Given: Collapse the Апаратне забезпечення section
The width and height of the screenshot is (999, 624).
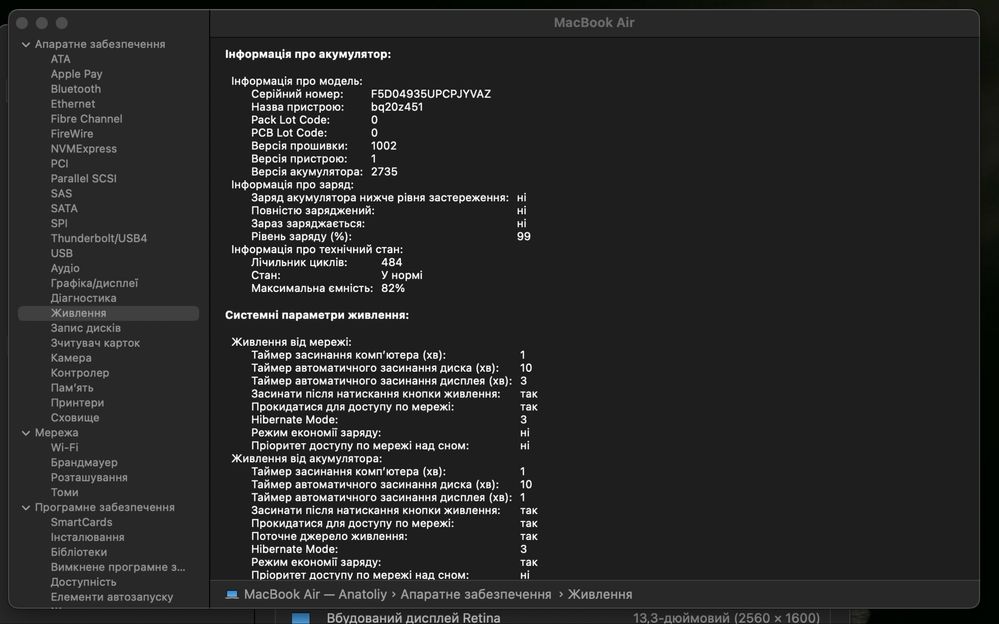Looking at the screenshot, I should tap(26, 45).
